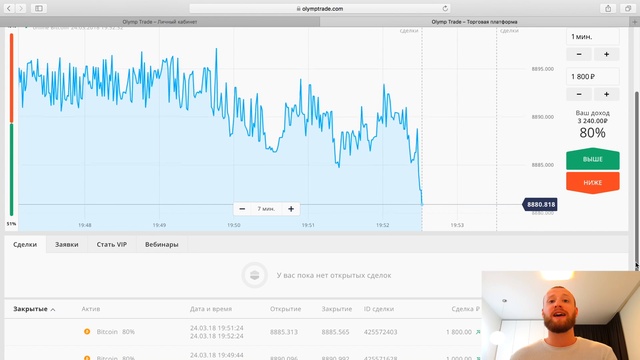The height and width of the screenshot is (360, 640).
Task: Click deal ID 425572403
Action: [380, 332]
